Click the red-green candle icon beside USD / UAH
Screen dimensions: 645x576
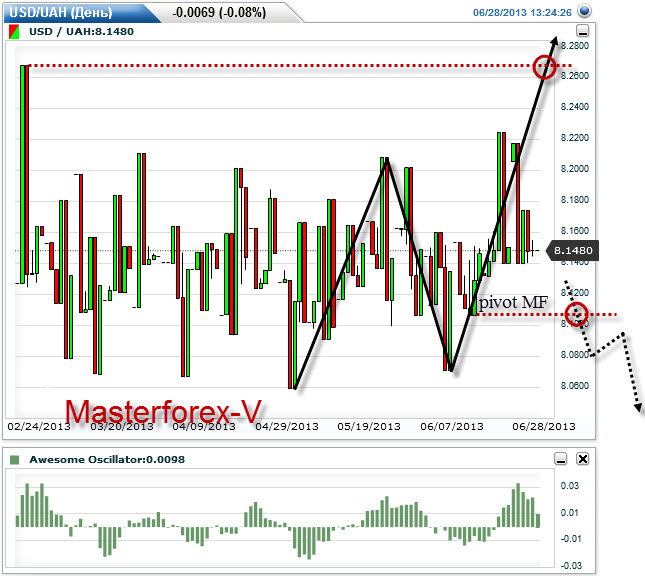tap(14, 32)
